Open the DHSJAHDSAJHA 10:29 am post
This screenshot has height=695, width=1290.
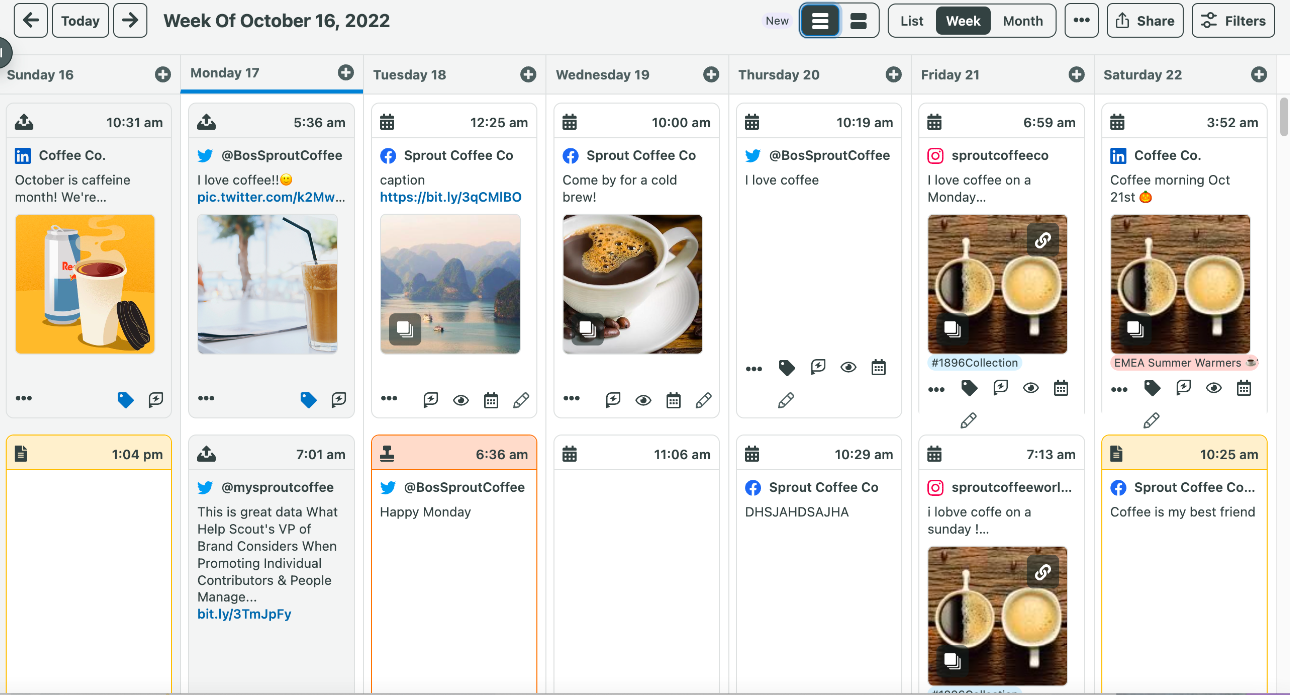pos(819,565)
